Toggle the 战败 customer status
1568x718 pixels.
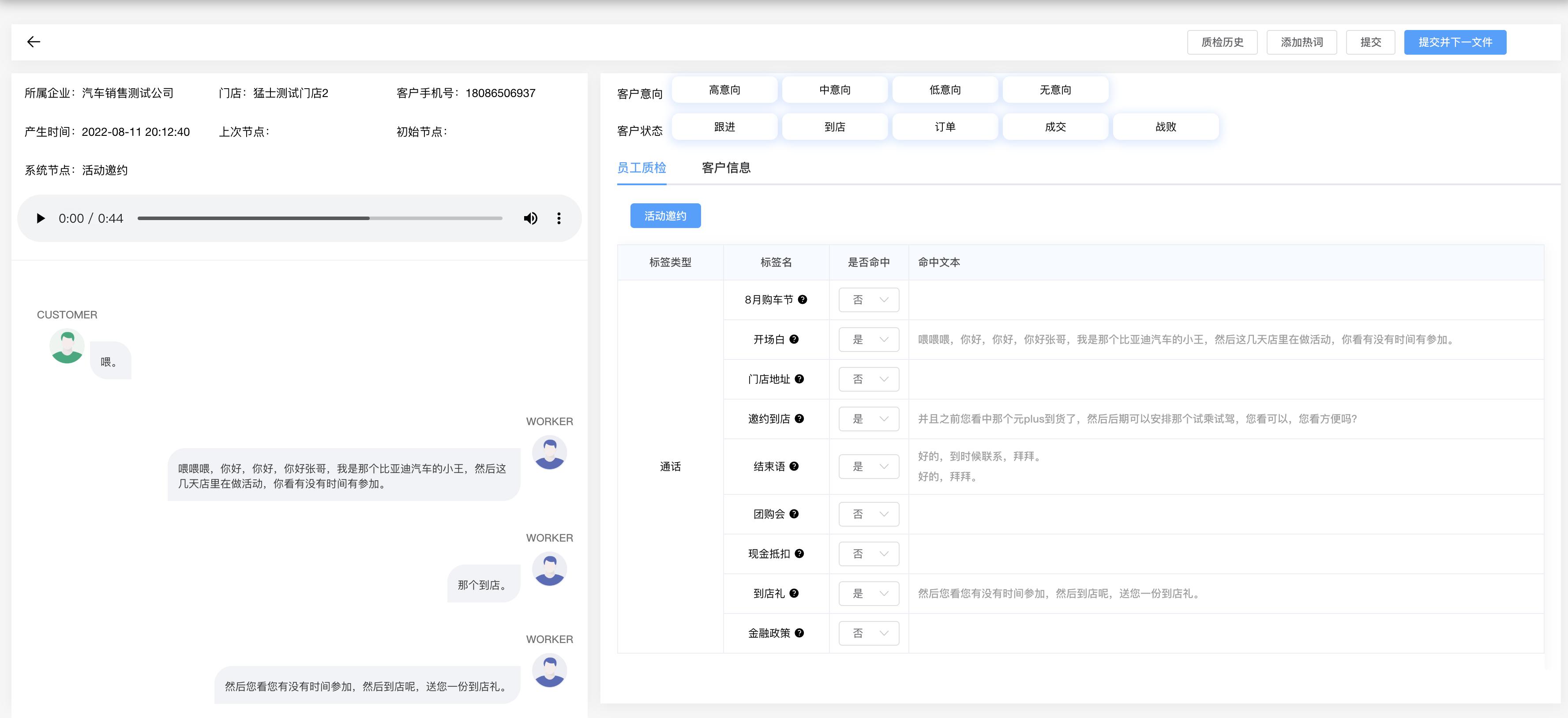[x=1166, y=127]
